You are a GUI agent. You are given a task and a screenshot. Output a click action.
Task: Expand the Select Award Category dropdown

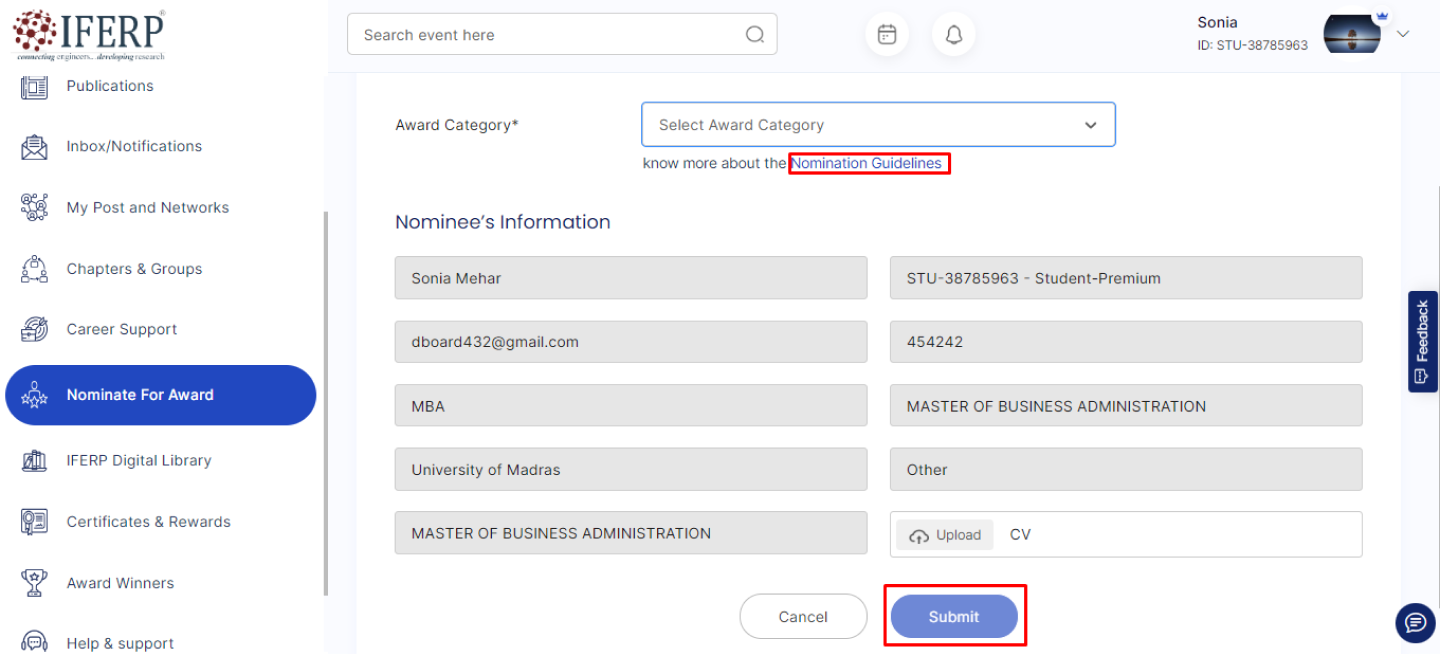[877, 125]
